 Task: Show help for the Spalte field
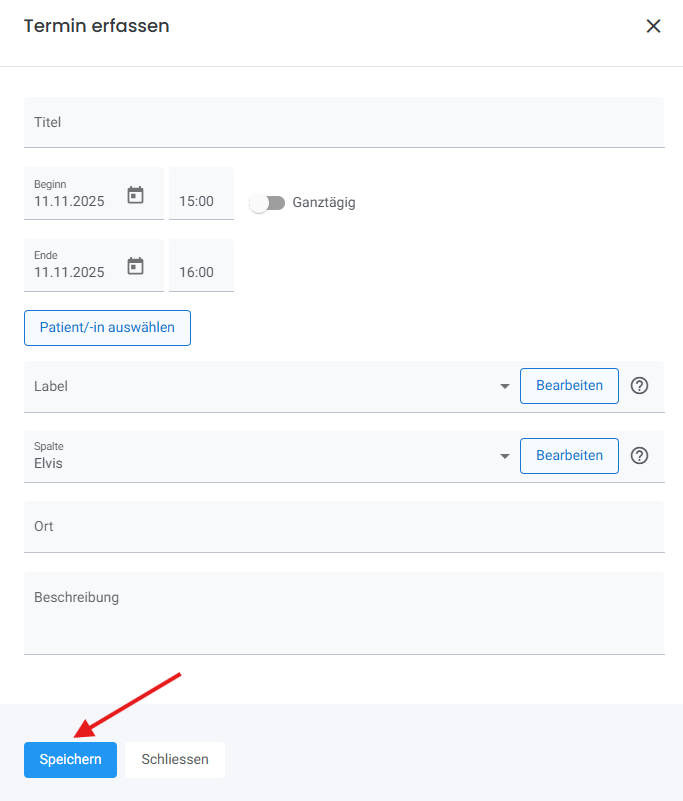point(639,456)
